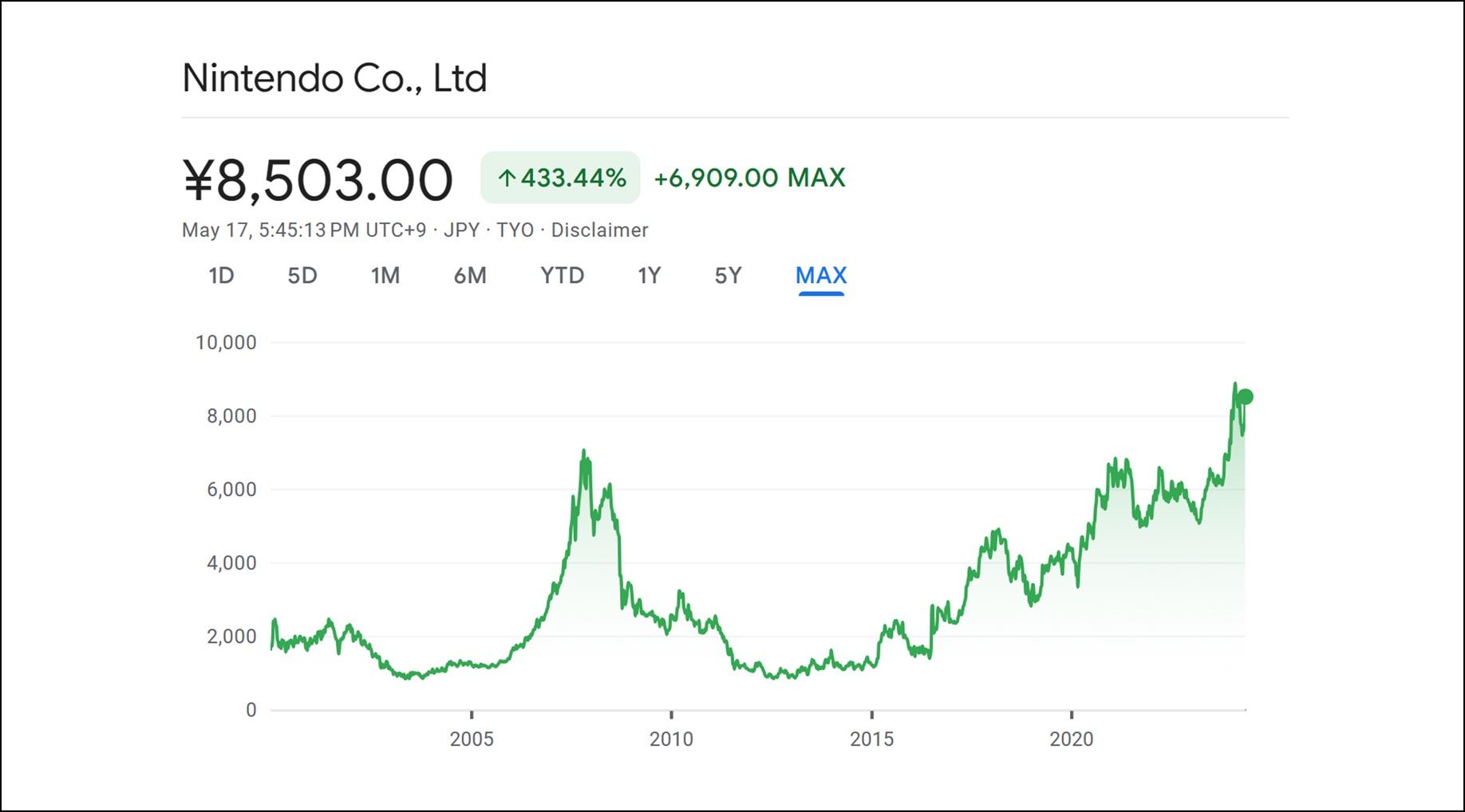View the 1Y chart range
The height and width of the screenshot is (812, 1465).
650,276
